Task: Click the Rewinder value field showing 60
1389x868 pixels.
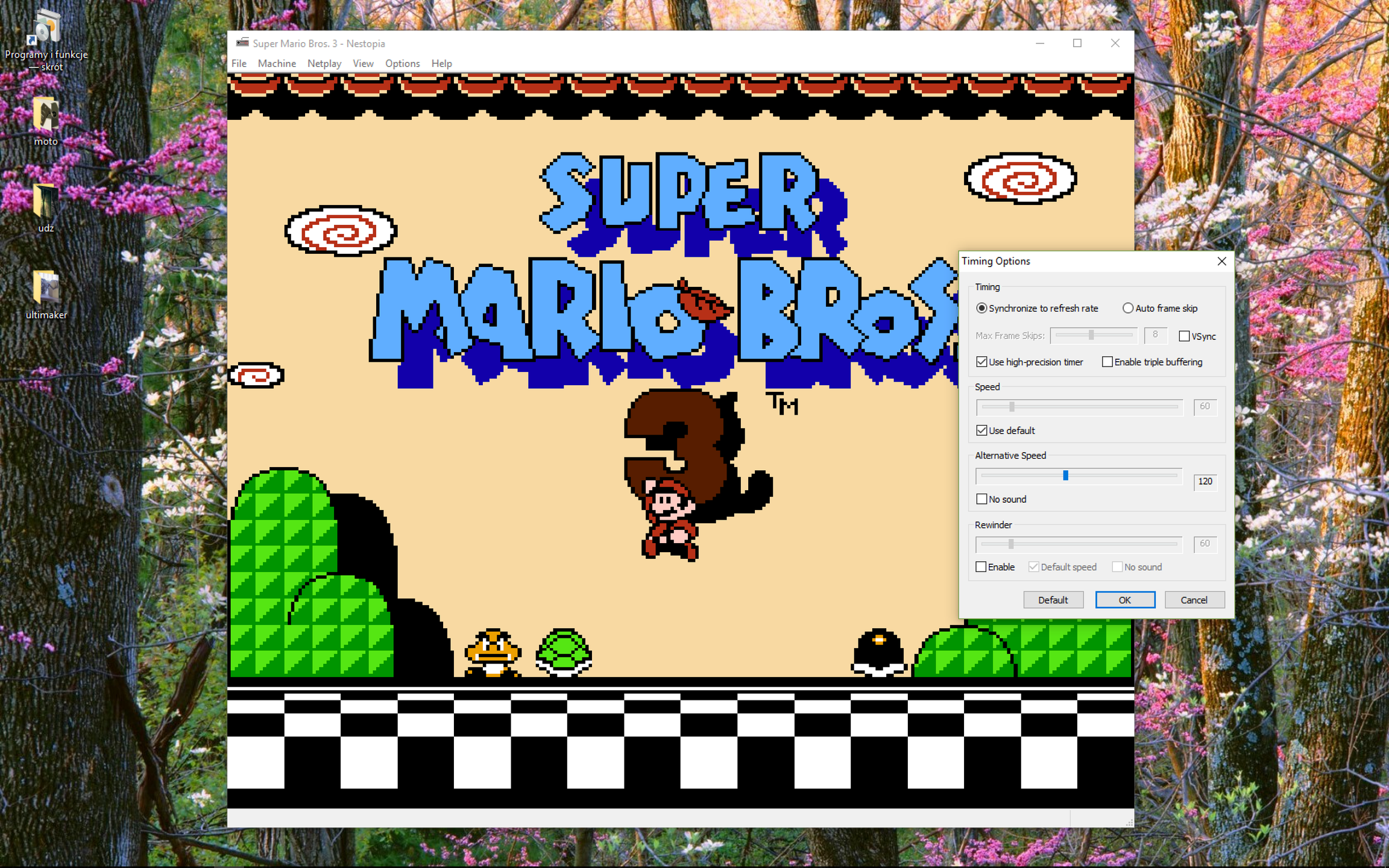Action: (1205, 544)
